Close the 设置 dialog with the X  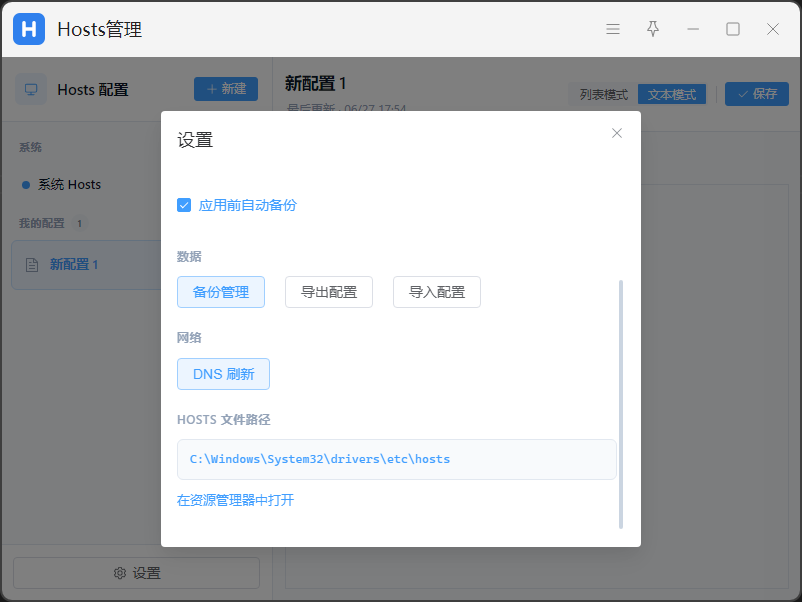pyautogui.click(x=617, y=133)
